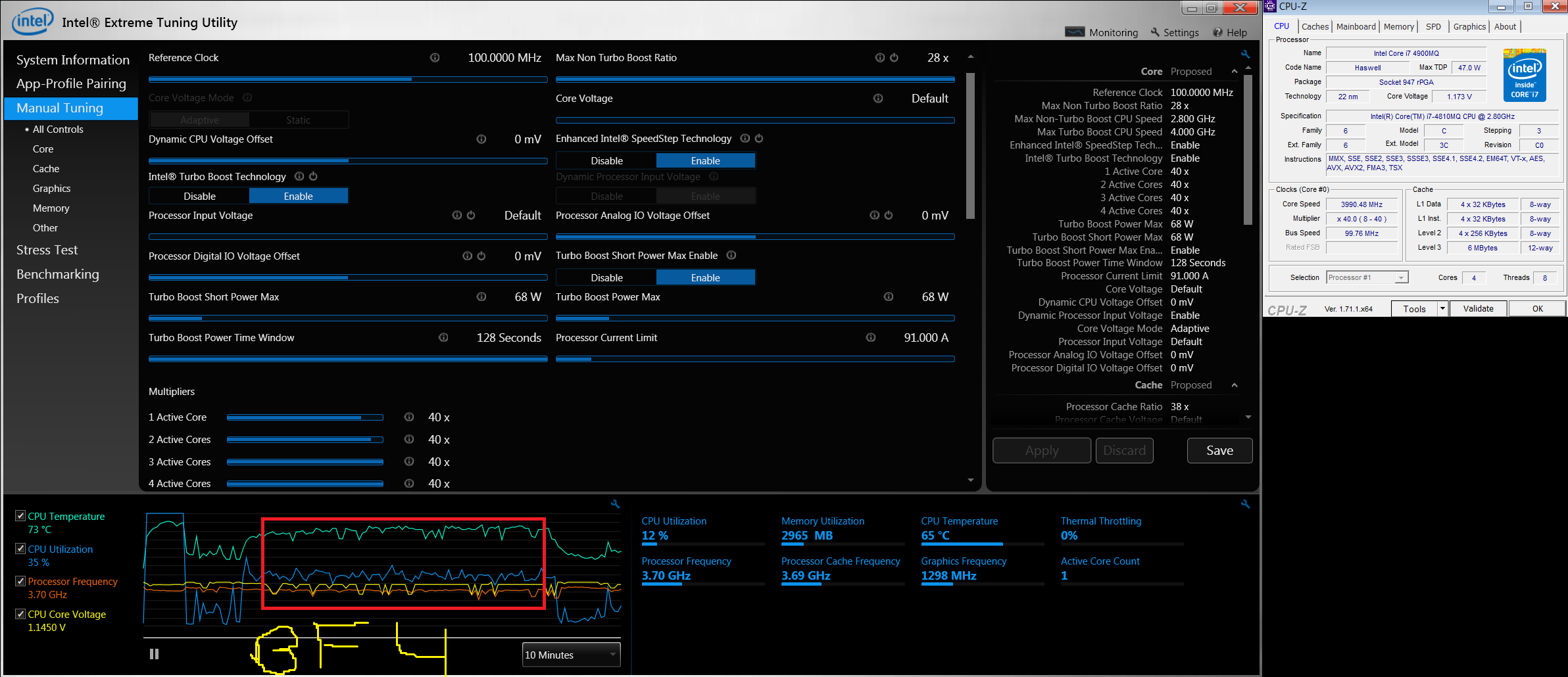
Task: Switch to Mainboard tab in CPU-Z
Action: (x=1356, y=26)
